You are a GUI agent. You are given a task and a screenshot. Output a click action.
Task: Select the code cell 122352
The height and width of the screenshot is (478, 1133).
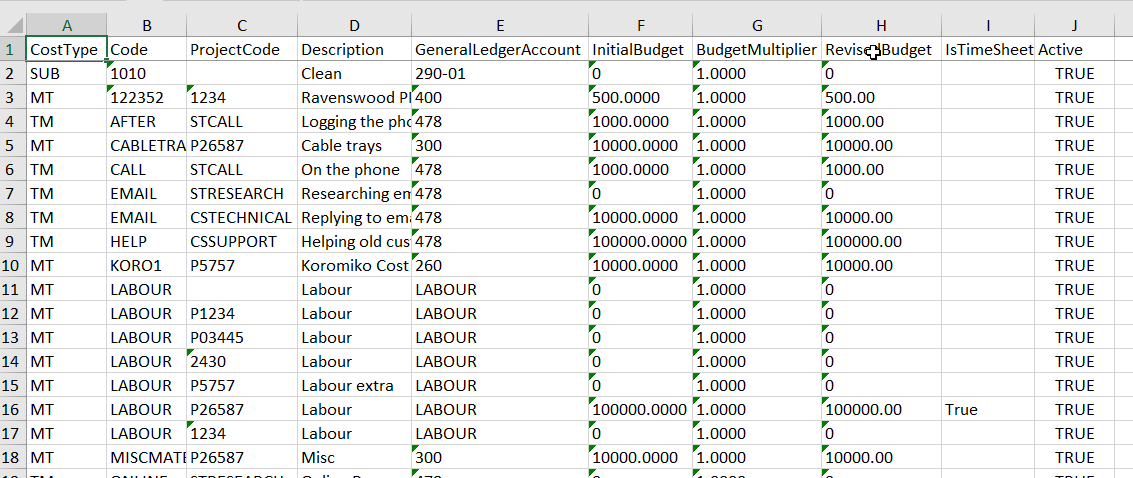(x=147, y=97)
